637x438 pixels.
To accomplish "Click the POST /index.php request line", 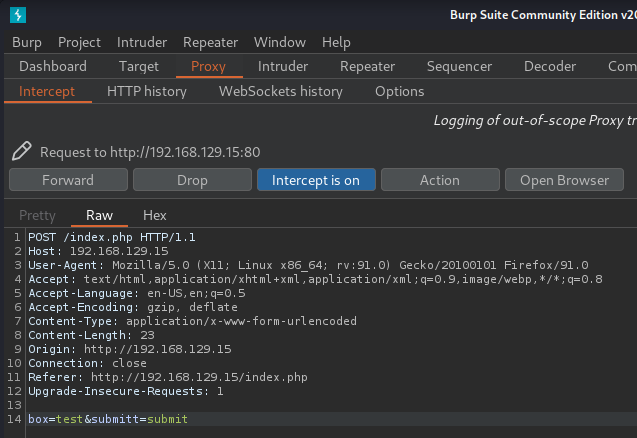I will (x=112, y=237).
